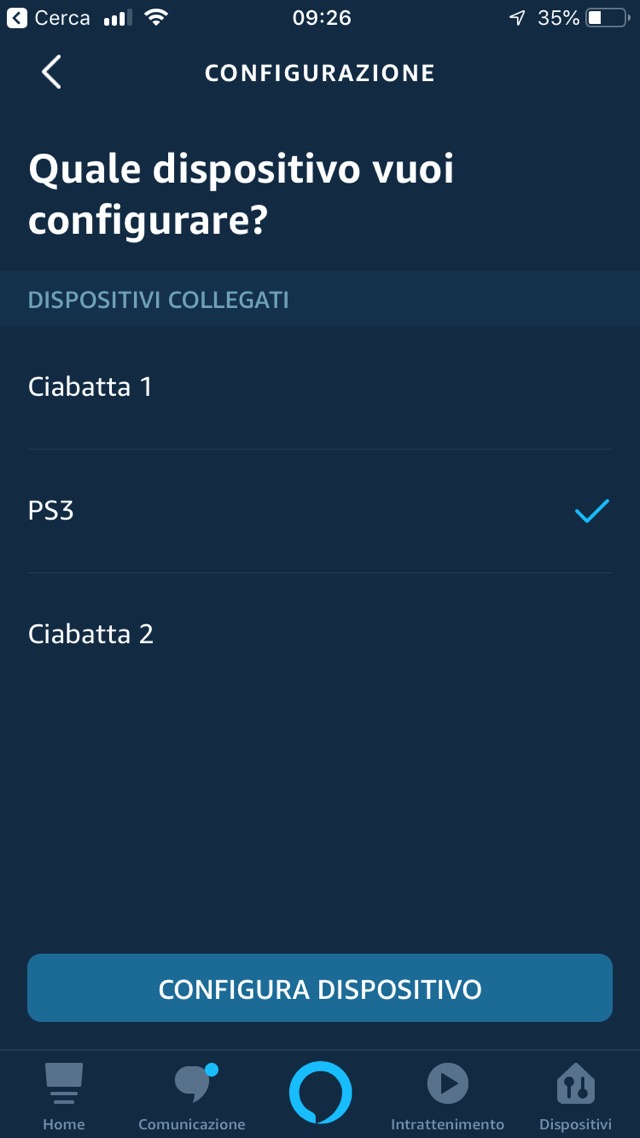Image resolution: width=640 pixels, height=1138 pixels.
Task: Tap the status bar clock 09:26
Action: click(321, 18)
